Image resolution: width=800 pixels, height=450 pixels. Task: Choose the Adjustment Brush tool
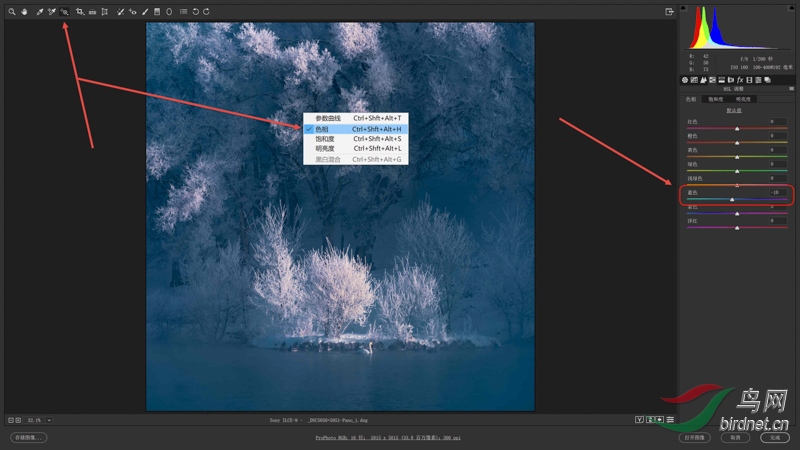145,11
